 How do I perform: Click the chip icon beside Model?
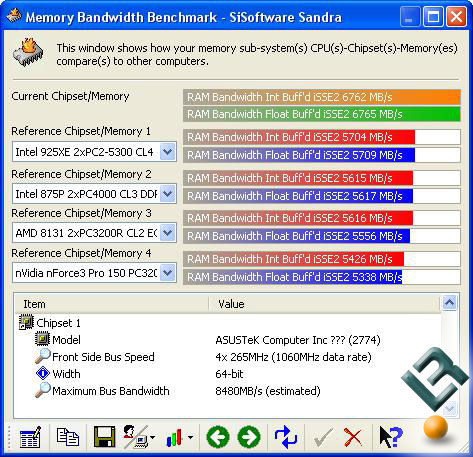pyautogui.click(x=43, y=339)
